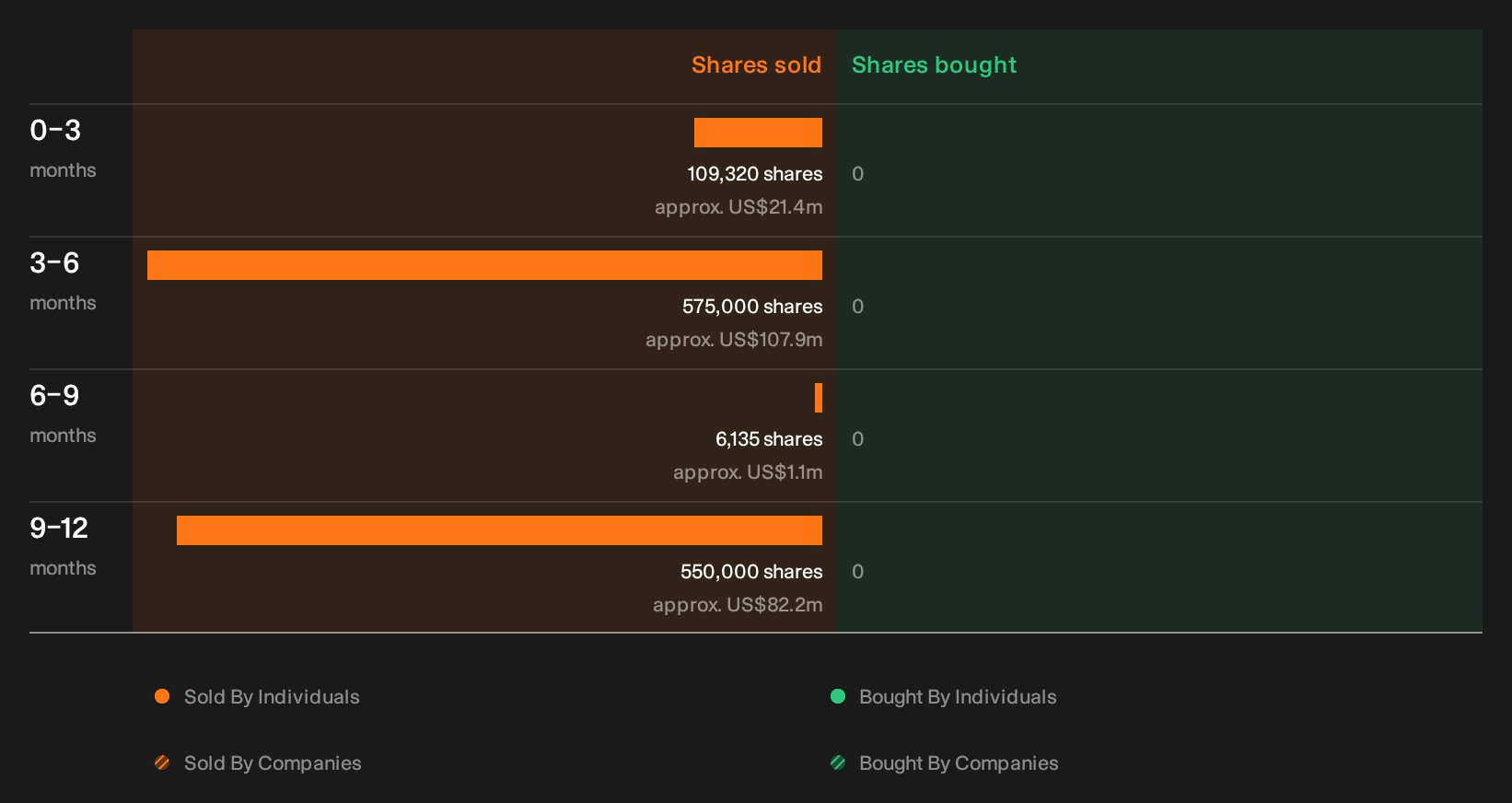Click the approx. US$21.4m value

[x=739, y=207]
